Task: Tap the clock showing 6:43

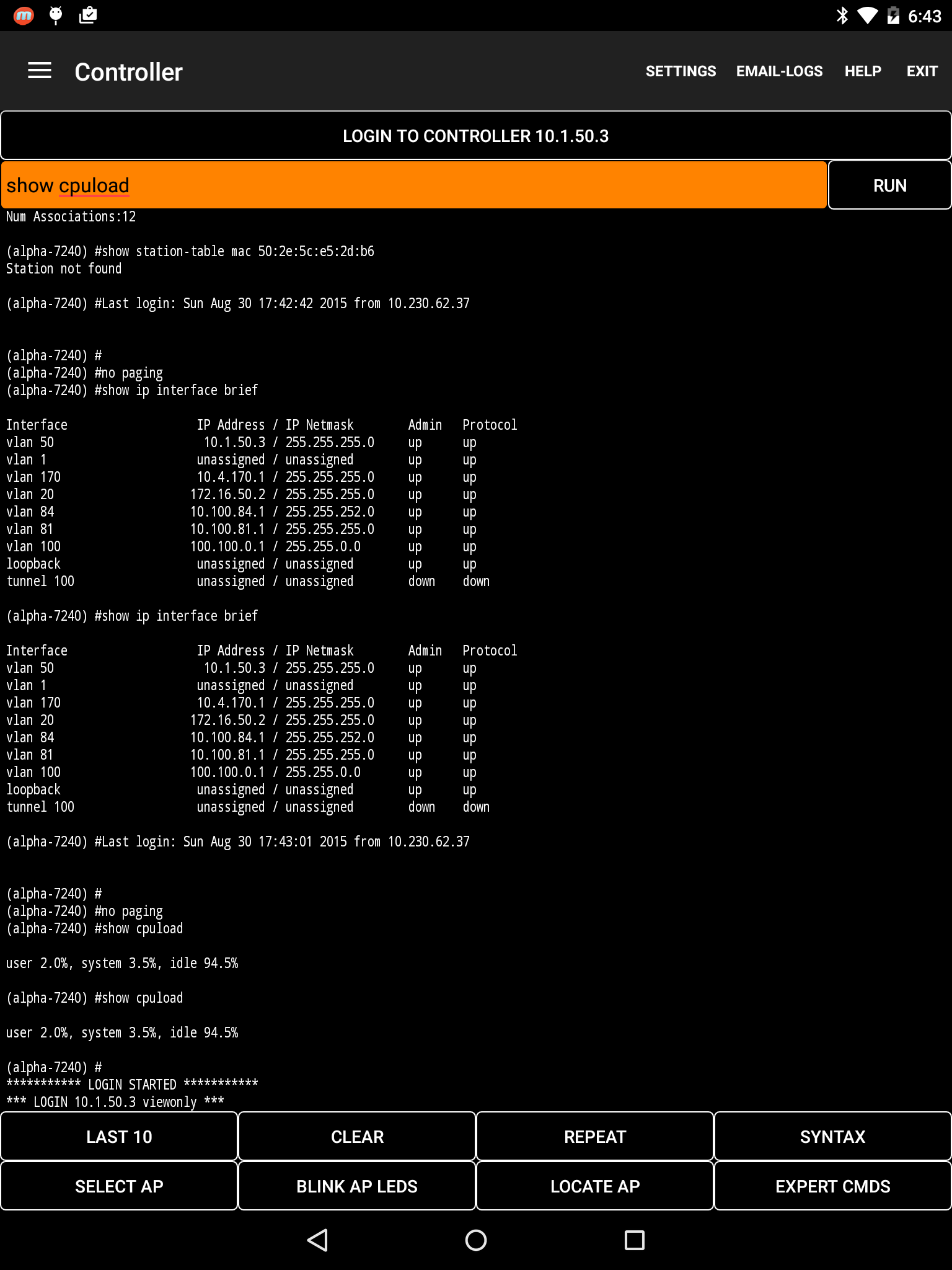Action: point(924,16)
